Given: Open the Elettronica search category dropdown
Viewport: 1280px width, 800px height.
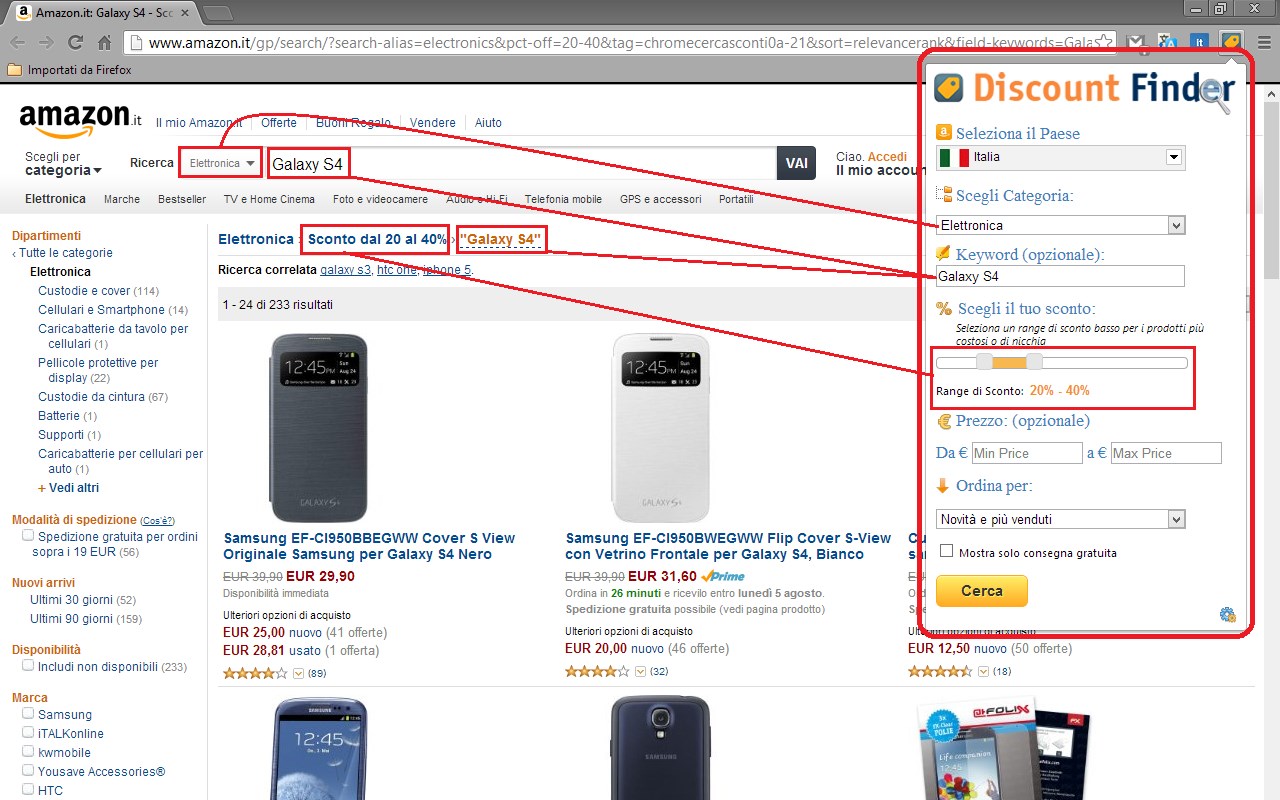Looking at the screenshot, I should (x=221, y=163).
